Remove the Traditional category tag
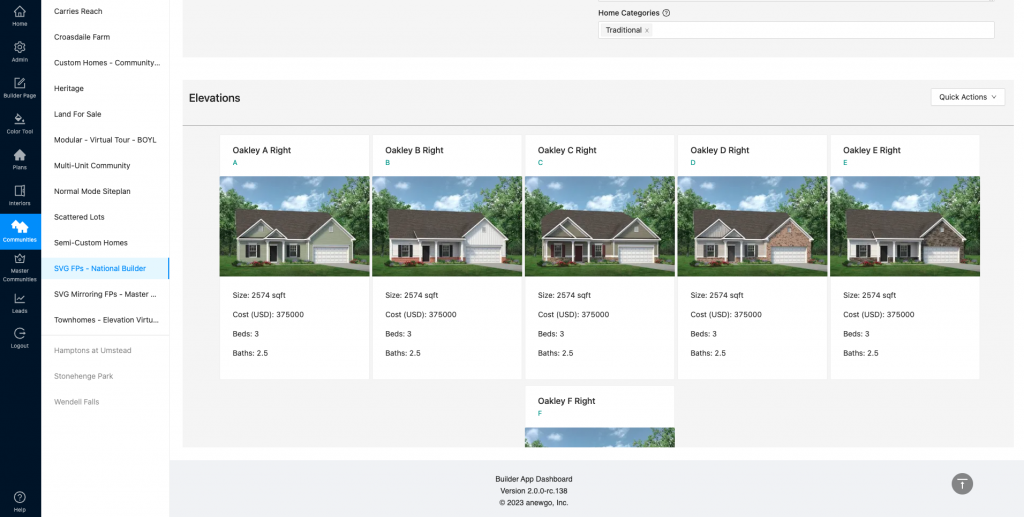Viewport: 1024px width, 517px height. tap(647, 31)
